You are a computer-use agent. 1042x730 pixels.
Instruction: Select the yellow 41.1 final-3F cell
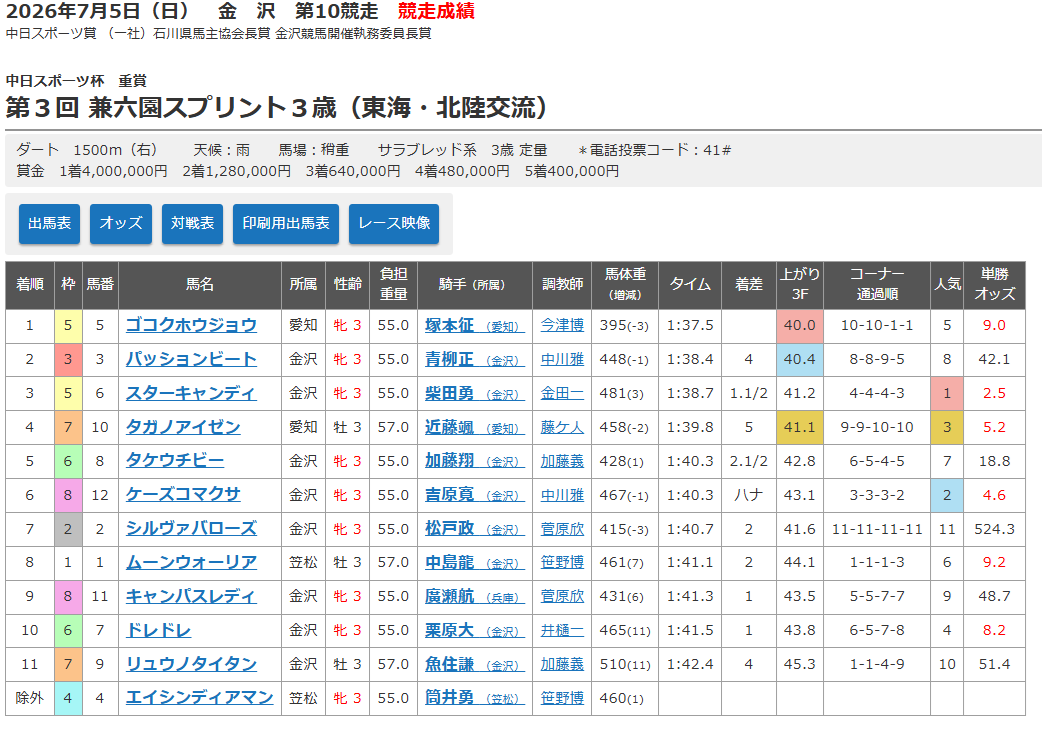tap(800, 427)
